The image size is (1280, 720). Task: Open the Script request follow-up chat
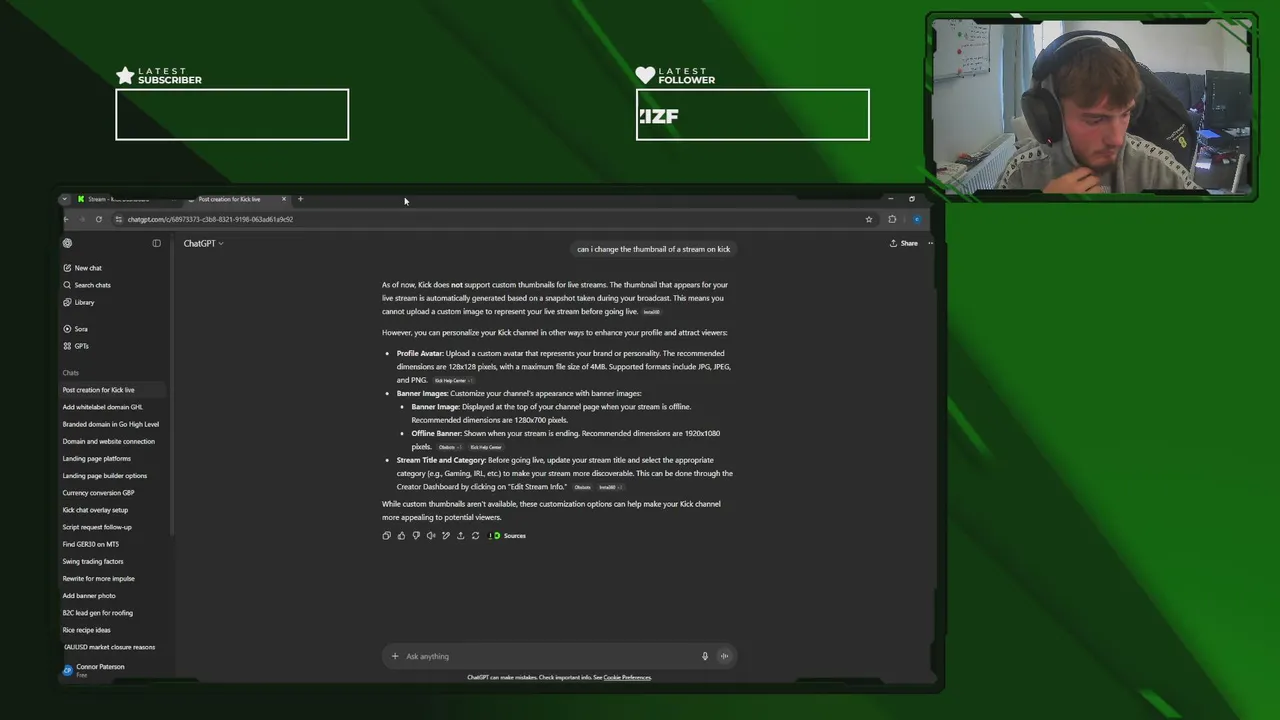[113, 527]
